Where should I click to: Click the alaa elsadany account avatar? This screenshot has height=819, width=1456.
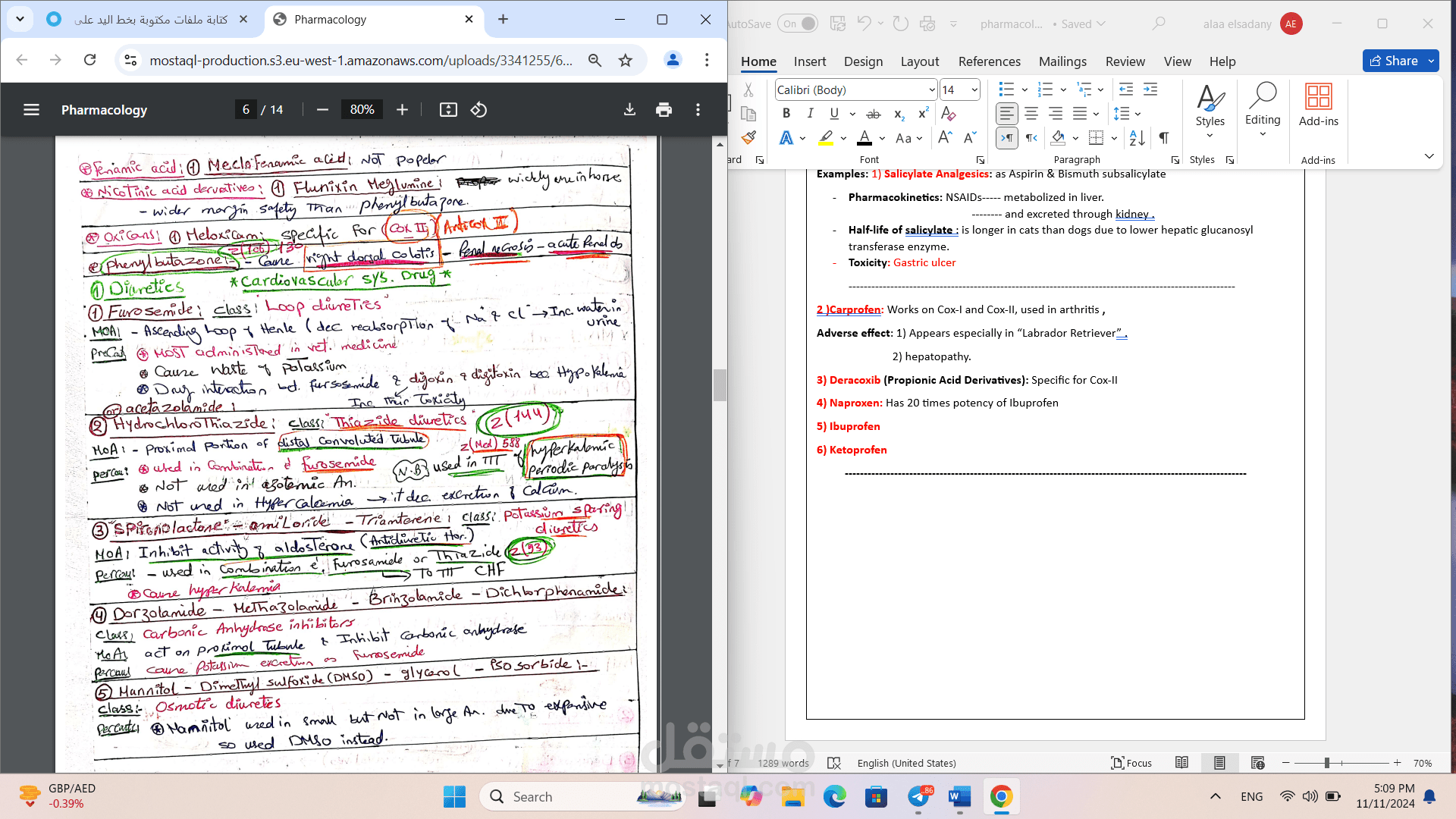(1291, 24)
